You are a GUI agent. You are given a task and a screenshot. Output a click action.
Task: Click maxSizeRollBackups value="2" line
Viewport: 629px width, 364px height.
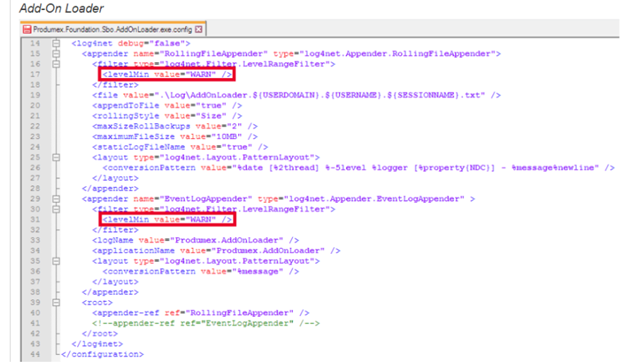point(175,126)
